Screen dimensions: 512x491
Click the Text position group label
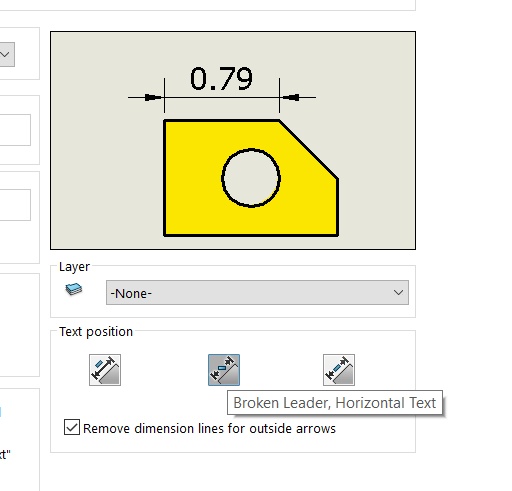tap(96, 332)
